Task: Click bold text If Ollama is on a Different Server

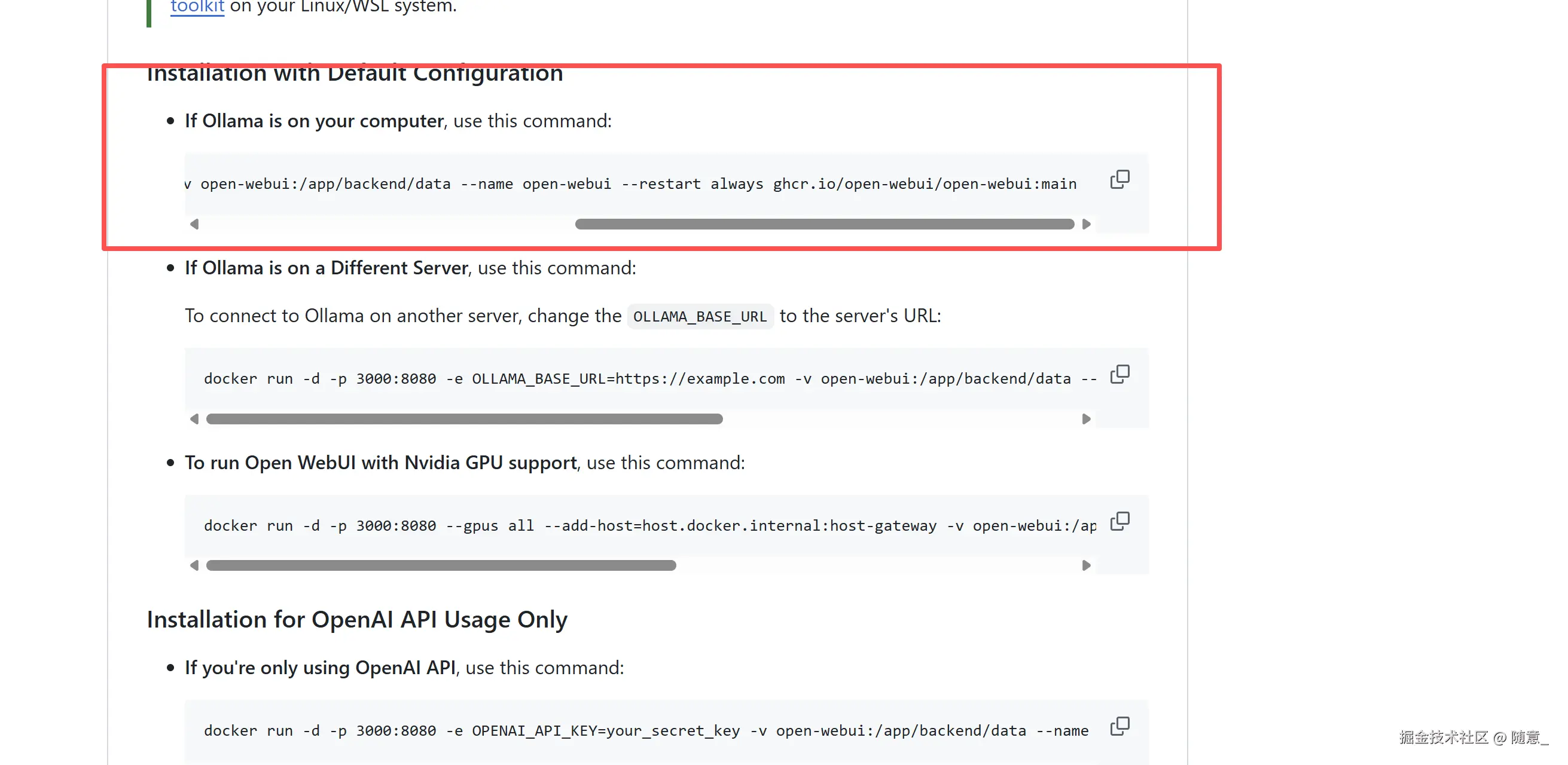Action: click(x=327, y=268)
